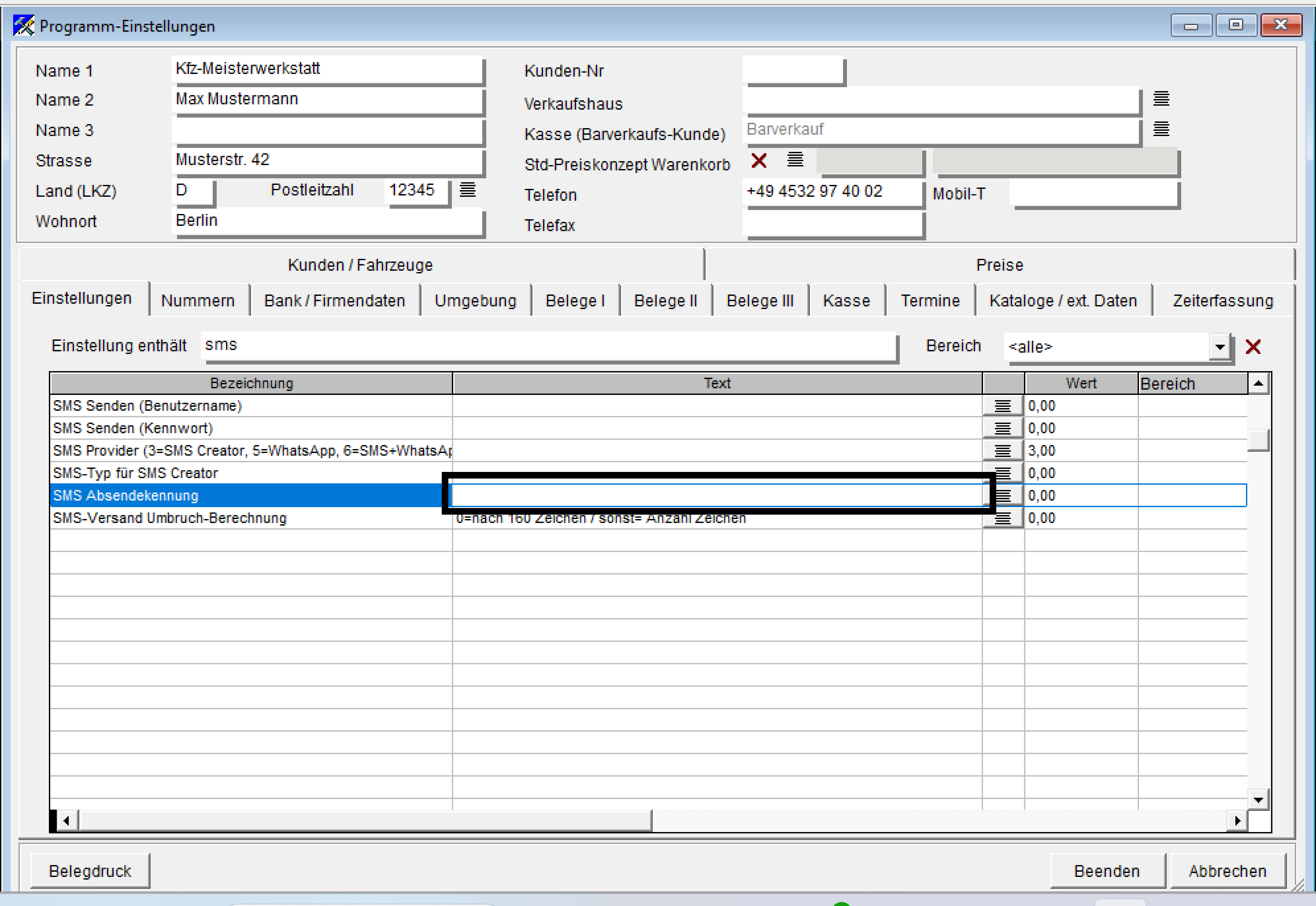The height and width of the screenshot is (906, 1316).
Task: Open the Kasse Barverkauf lookup list icon
Action: [1161, 129]
